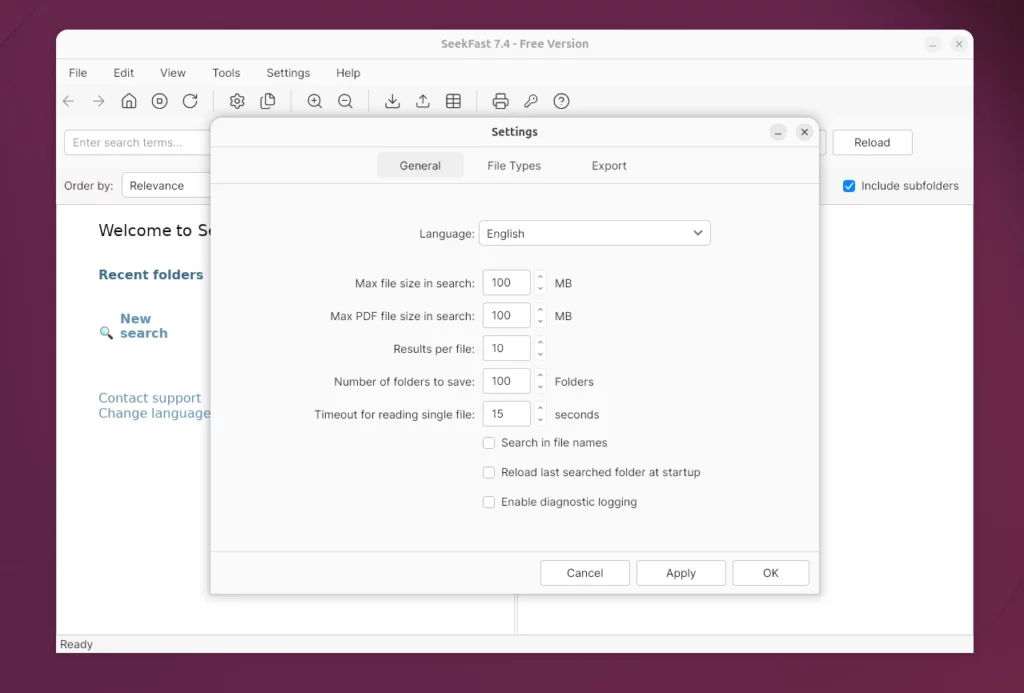Focus the Enter search terms field
The width and height of the screenshot is (1024, 693).
(137, 142)
